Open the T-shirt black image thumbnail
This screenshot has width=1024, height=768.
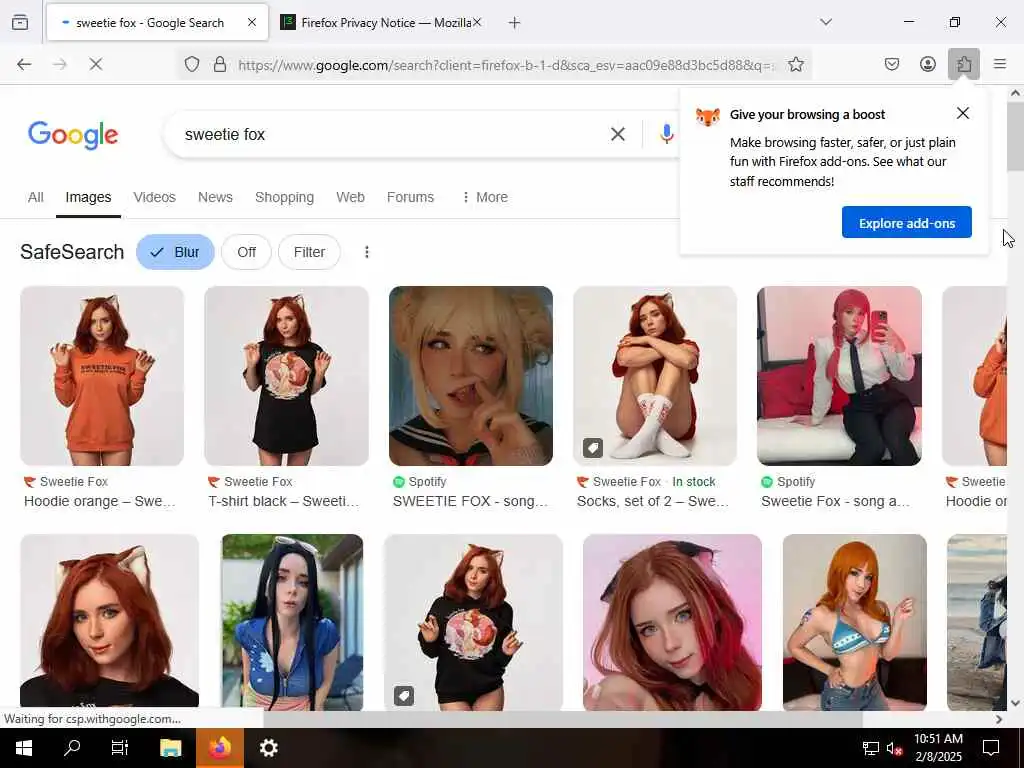[286, 376]
